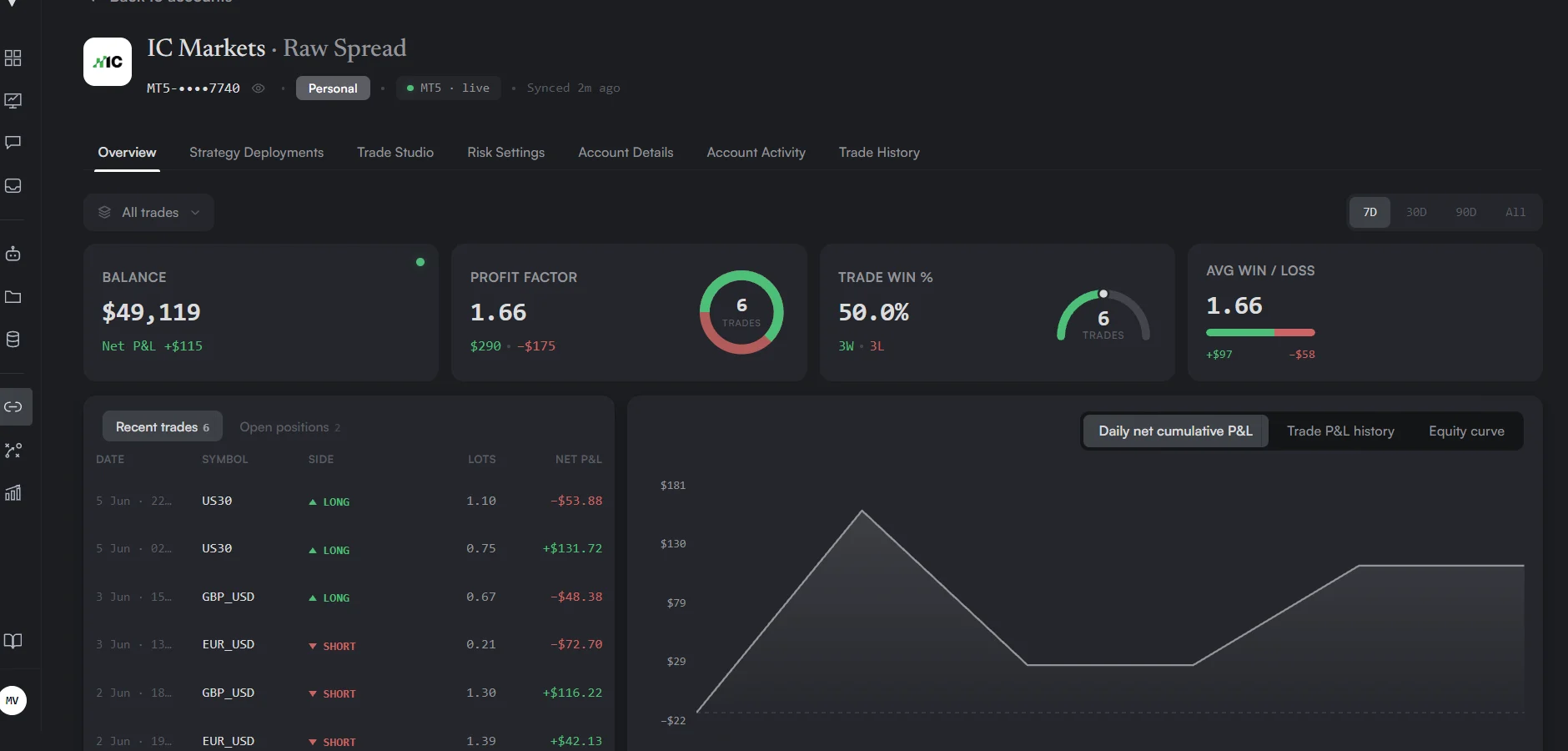Click the GBP_USD trade with -$48.38
Image resolution: width=1568 pixels, height=751 pixels.
click(349, 597)
